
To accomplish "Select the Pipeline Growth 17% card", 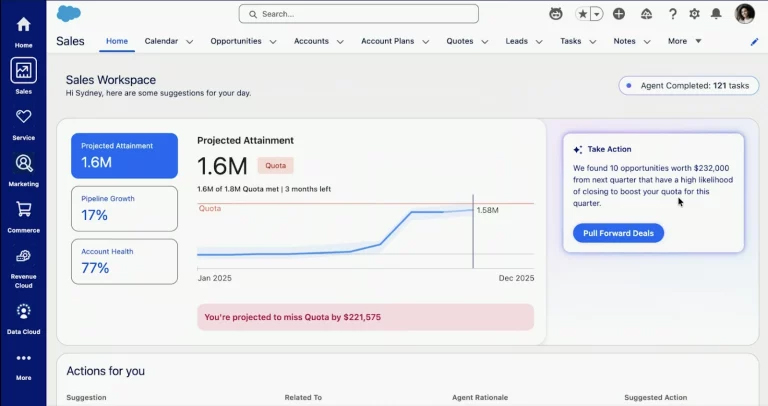I will (124, 208).
